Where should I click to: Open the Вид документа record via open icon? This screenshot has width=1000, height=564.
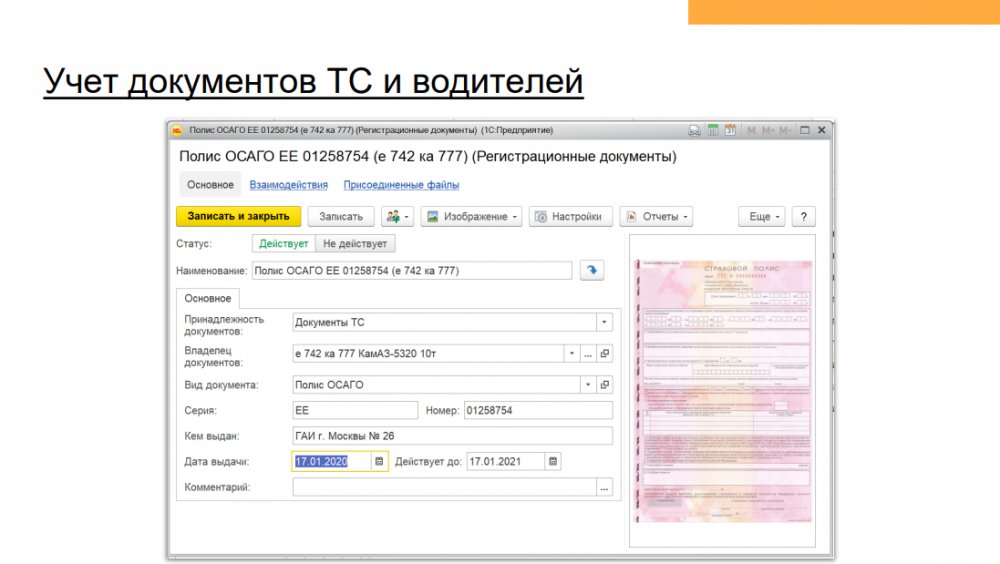point(604,384)
